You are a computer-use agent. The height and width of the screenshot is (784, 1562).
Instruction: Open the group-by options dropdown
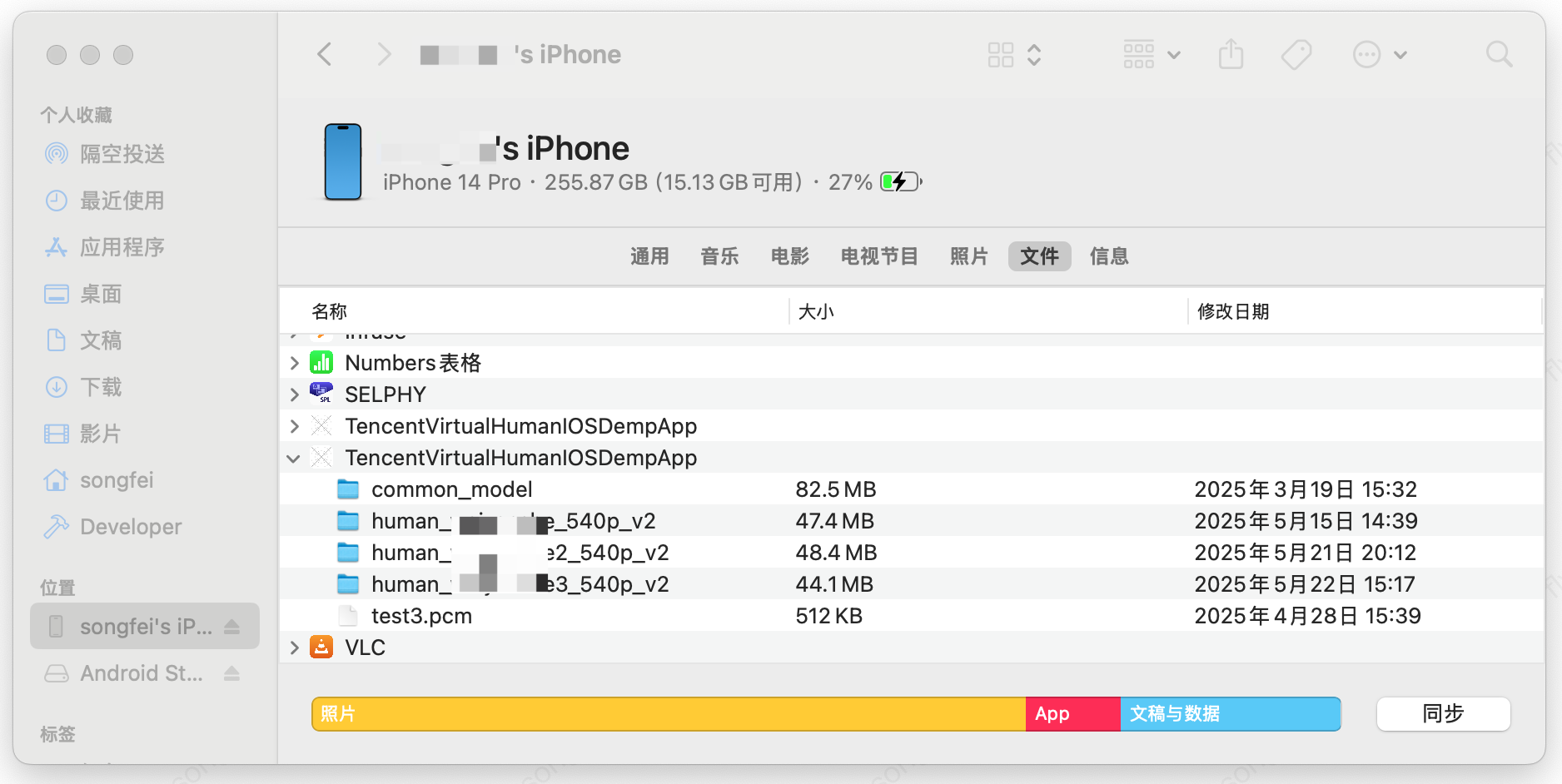(1152, 55)
